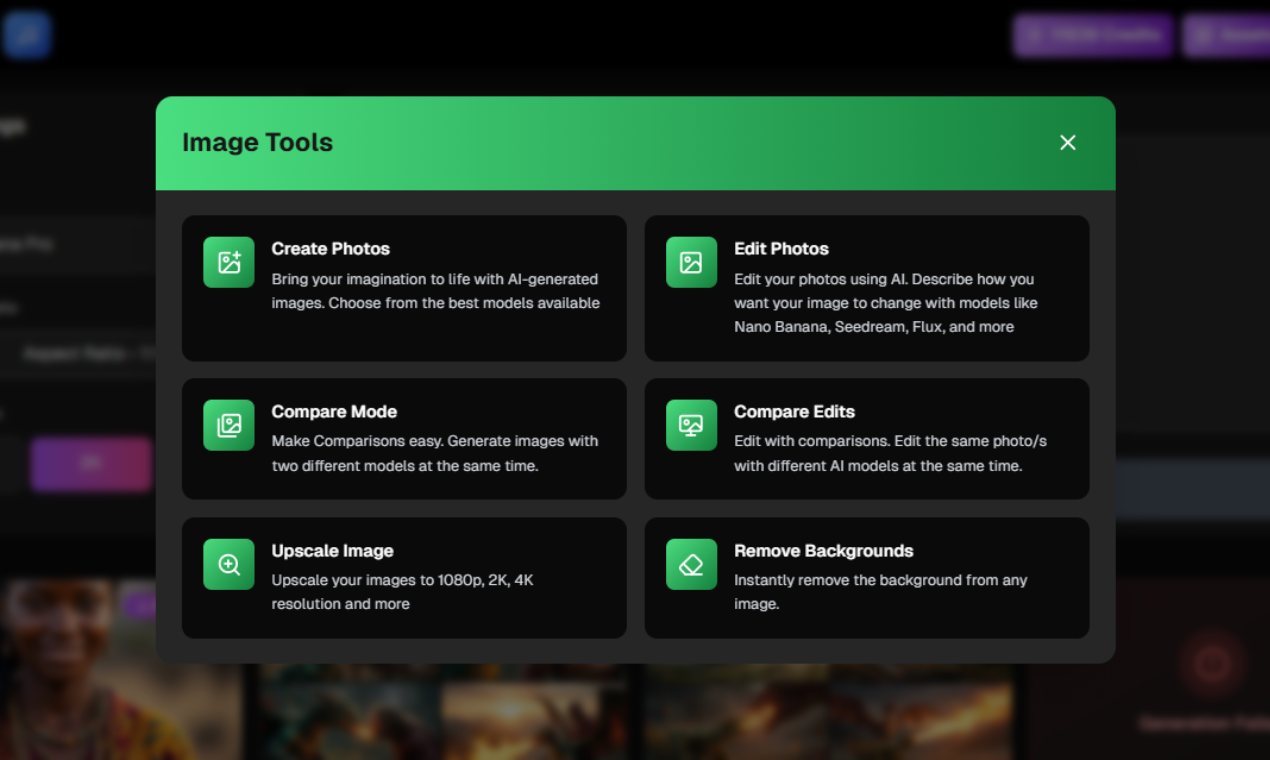Viewport: 1270px width, 760px height.
Task: Click the Remove Backgrounds eraser icon
Action: 691,563
